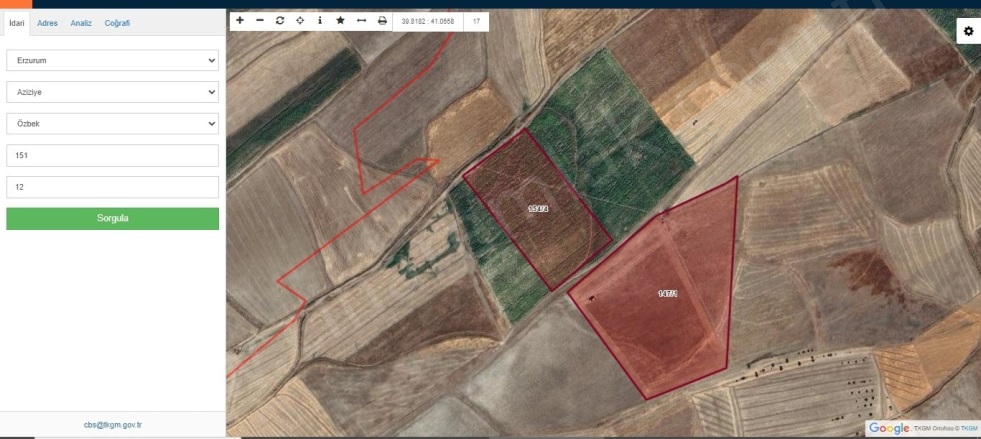Open the info tool in map toolbar
The image size is (981, 439).
[x=320, y=20]
